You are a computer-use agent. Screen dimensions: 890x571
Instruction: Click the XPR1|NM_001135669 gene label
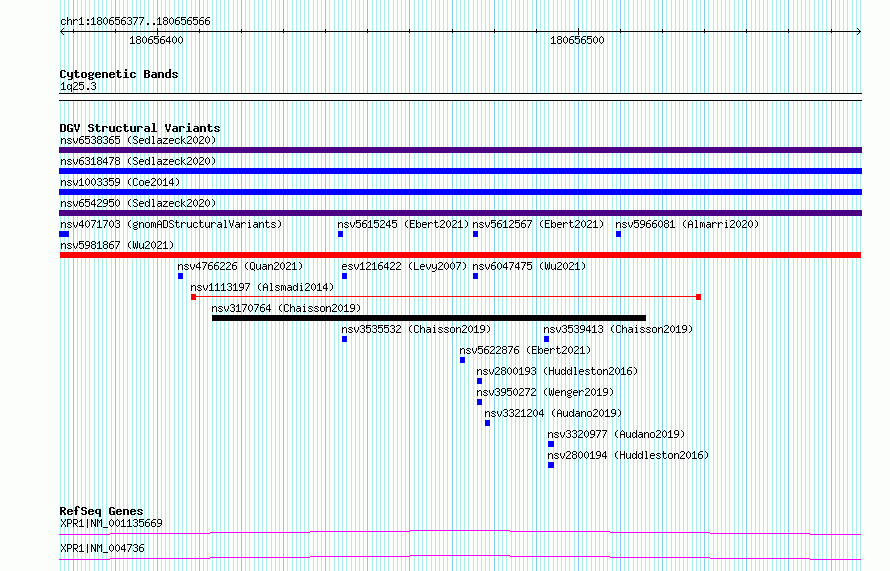(111, 523)
